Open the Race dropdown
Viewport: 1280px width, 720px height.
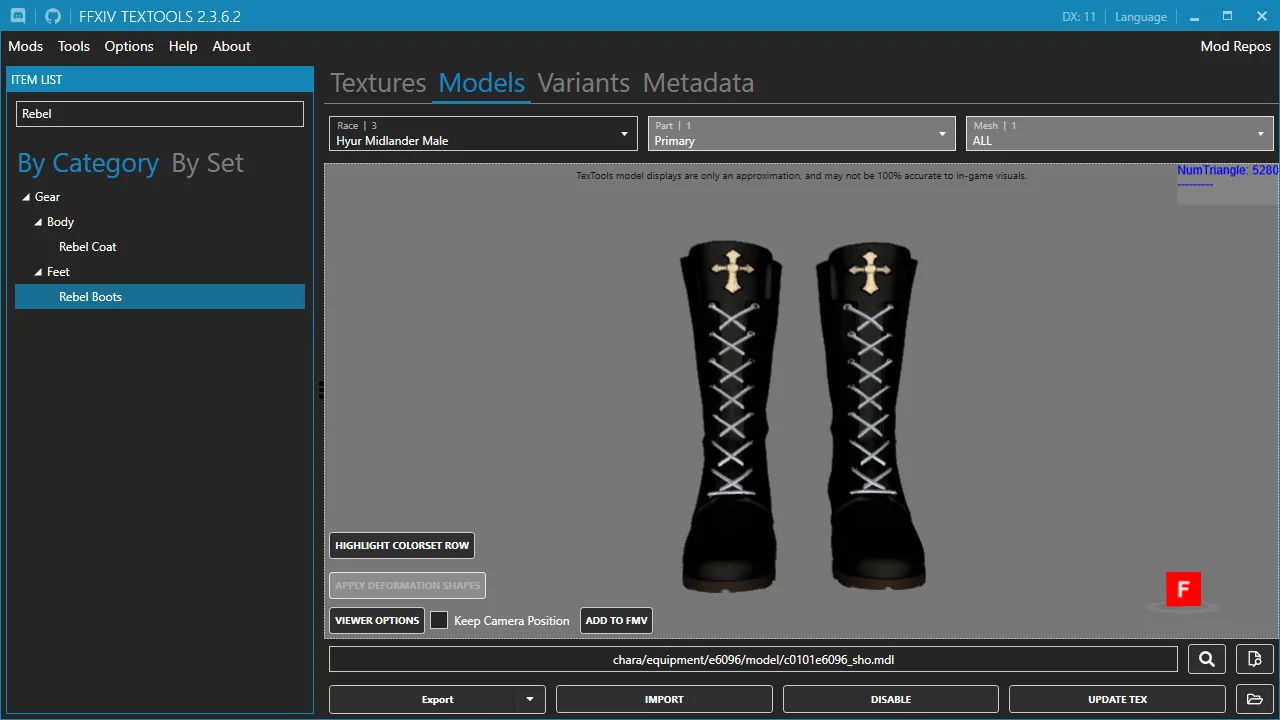tap(483, 133)
